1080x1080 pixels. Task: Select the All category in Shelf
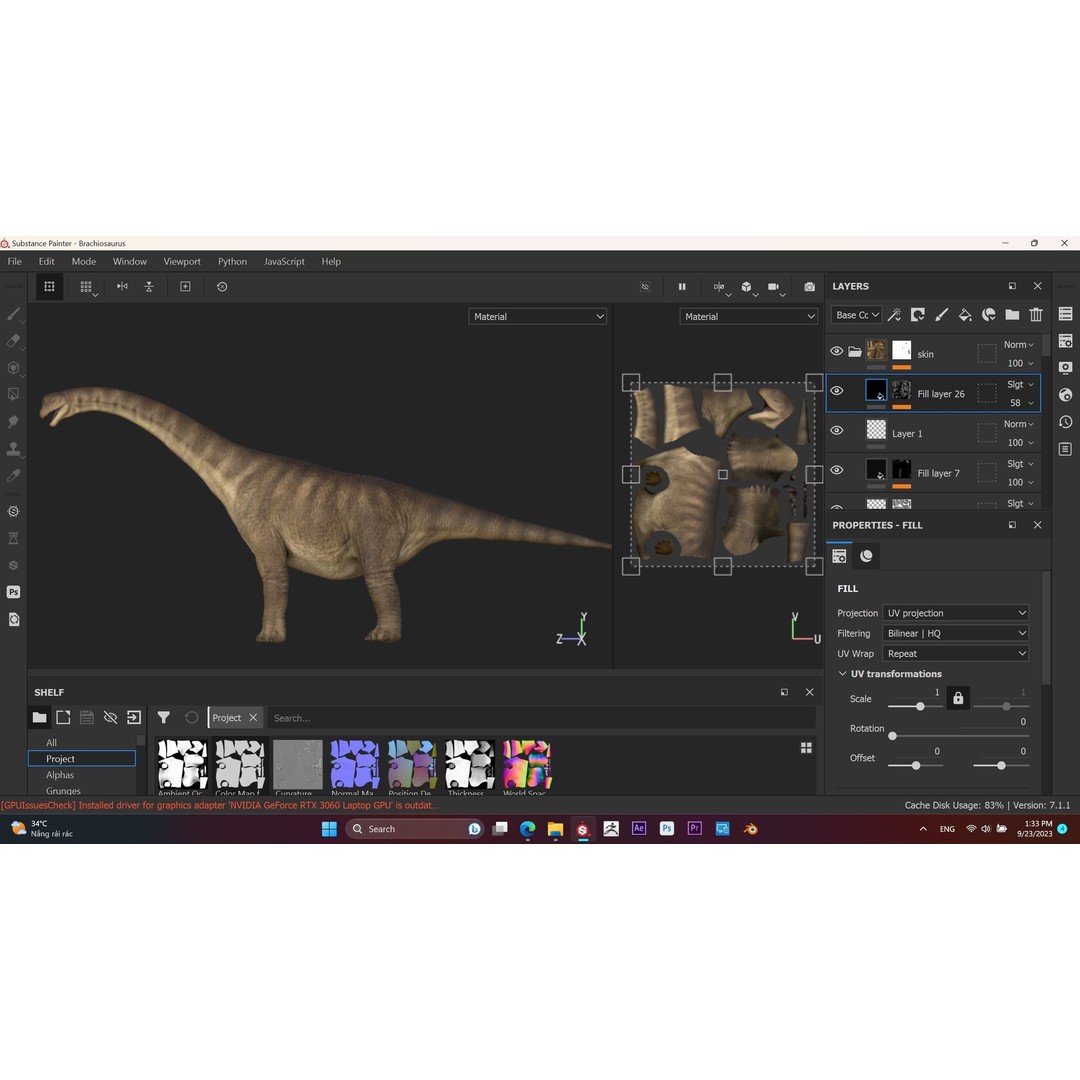[52, 742]
